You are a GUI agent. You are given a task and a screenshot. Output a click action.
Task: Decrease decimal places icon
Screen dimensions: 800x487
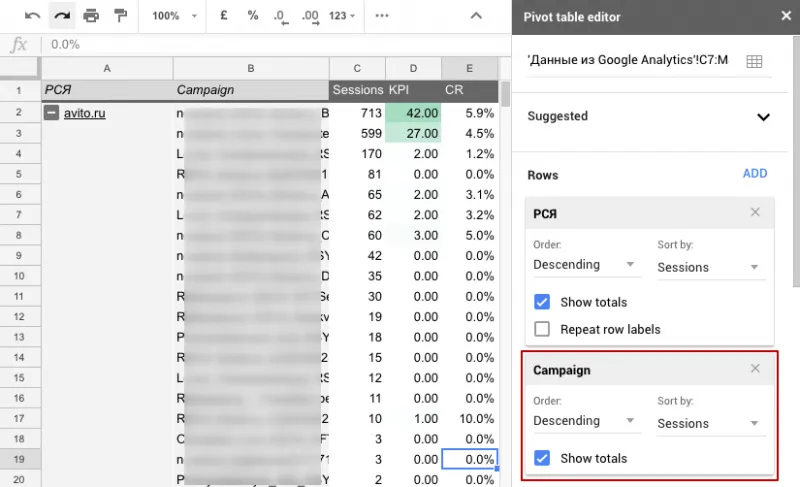click(x=281, y=16)
